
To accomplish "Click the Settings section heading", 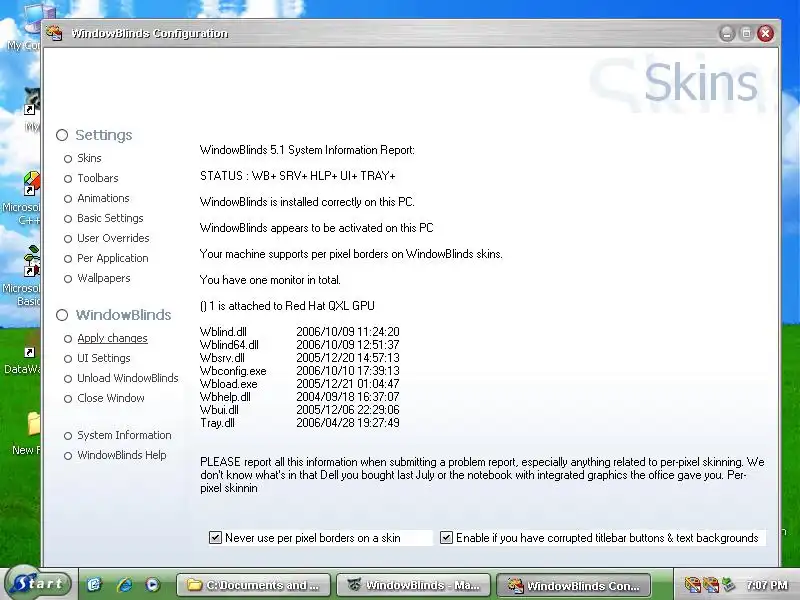I will pos(104,135).
